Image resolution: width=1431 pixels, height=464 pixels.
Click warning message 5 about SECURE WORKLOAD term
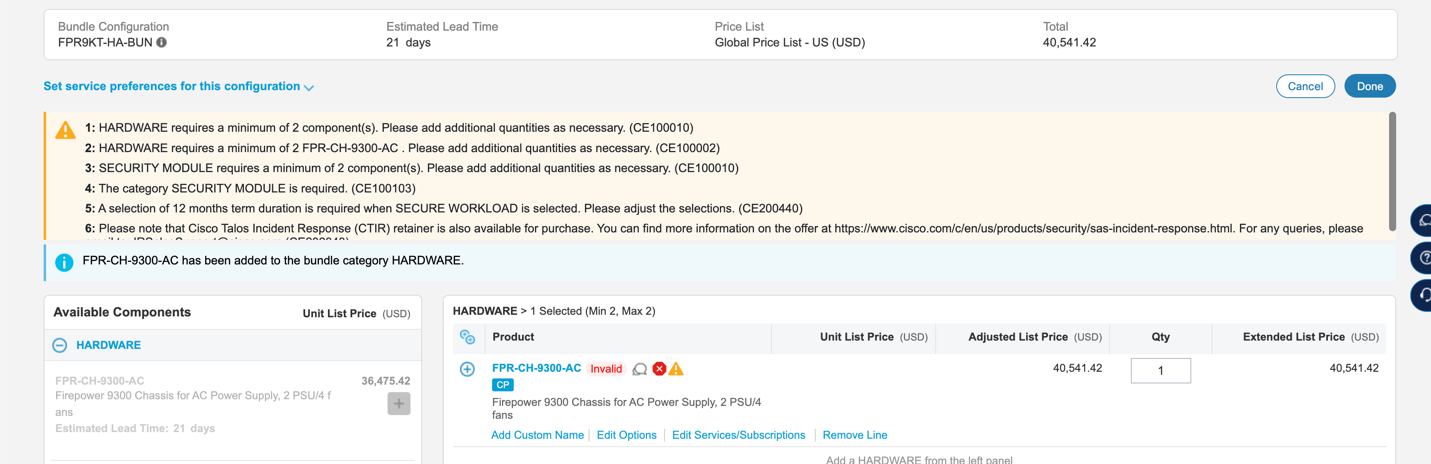tap(444, 208)
